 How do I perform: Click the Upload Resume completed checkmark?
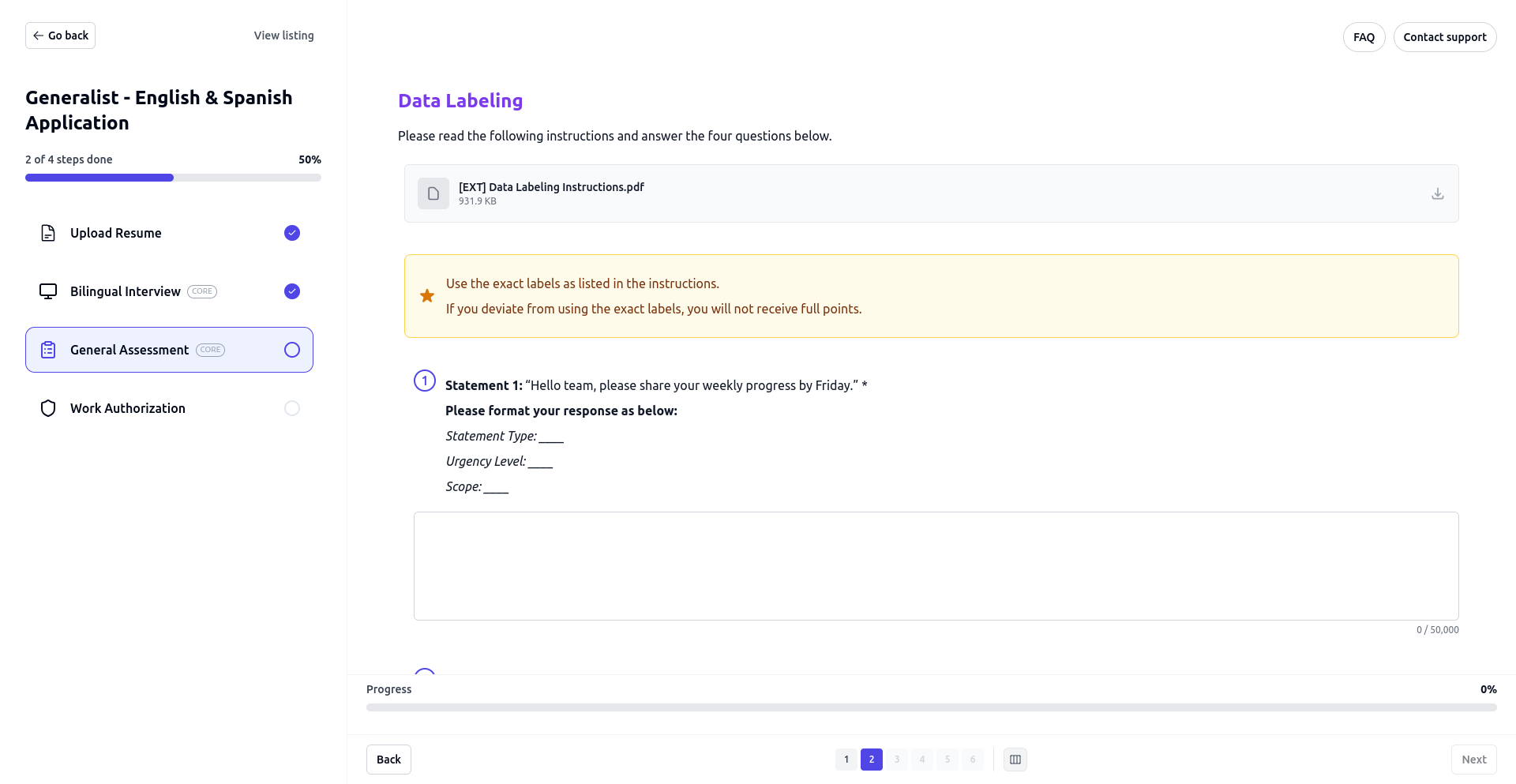point(292,233)
